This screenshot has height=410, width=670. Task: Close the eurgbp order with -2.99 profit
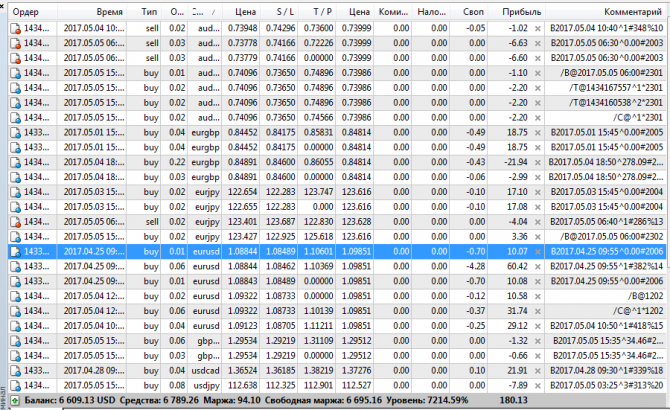(538, 178)
